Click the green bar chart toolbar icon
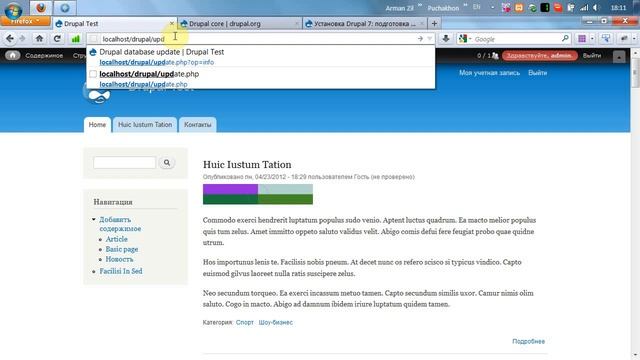The image size is (640, 360). click(x=76, y=39)
